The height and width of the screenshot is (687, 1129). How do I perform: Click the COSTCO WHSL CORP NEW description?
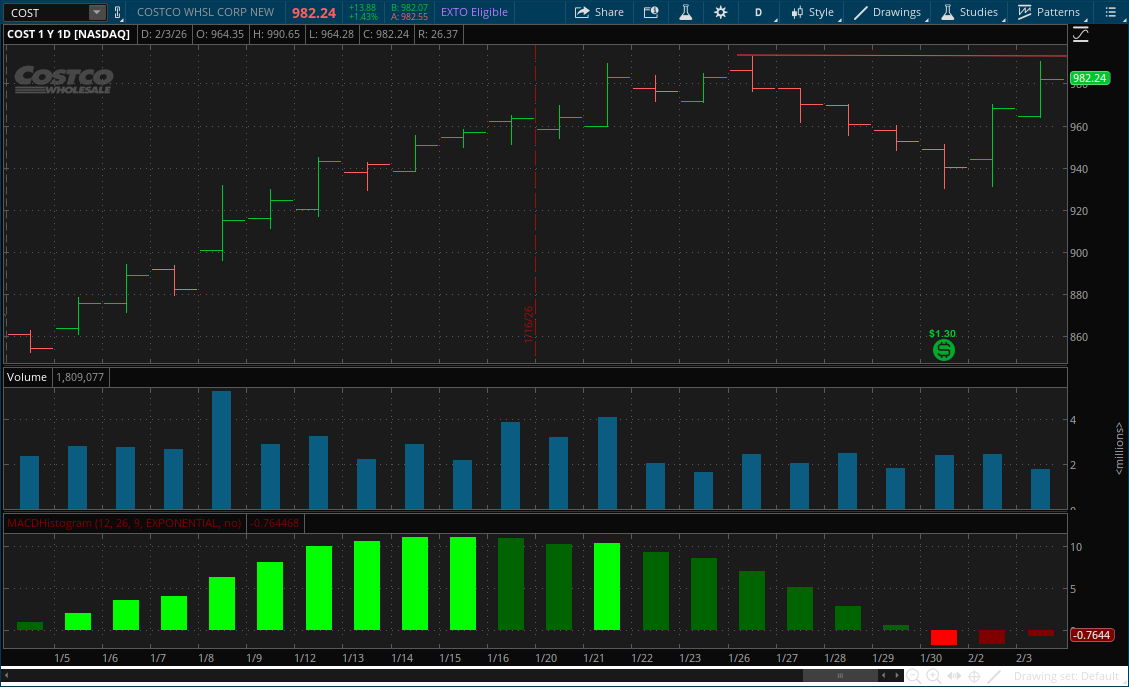(x=205, y=12)
